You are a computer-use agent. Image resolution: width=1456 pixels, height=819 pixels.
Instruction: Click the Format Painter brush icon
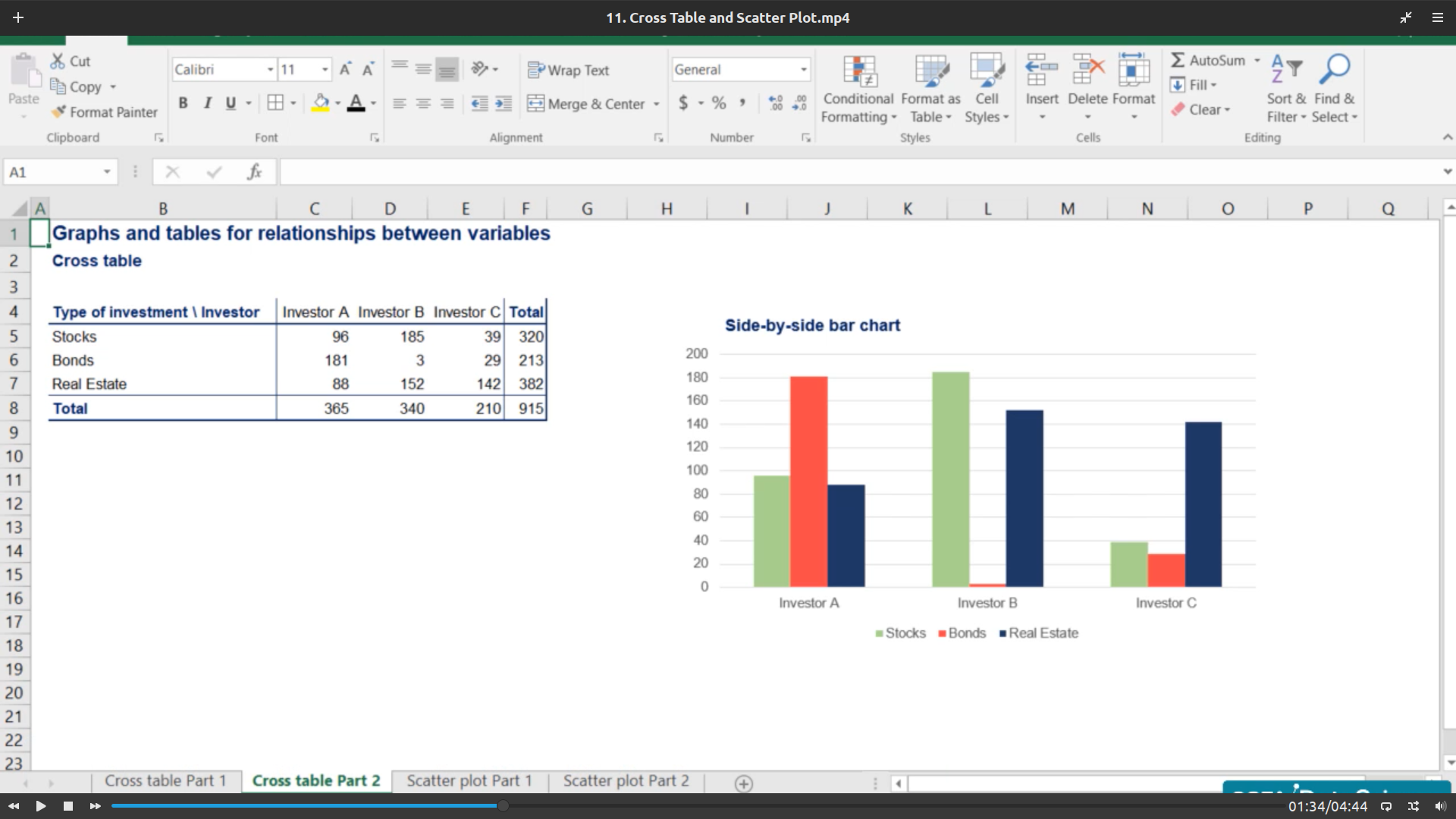[58, 112]
